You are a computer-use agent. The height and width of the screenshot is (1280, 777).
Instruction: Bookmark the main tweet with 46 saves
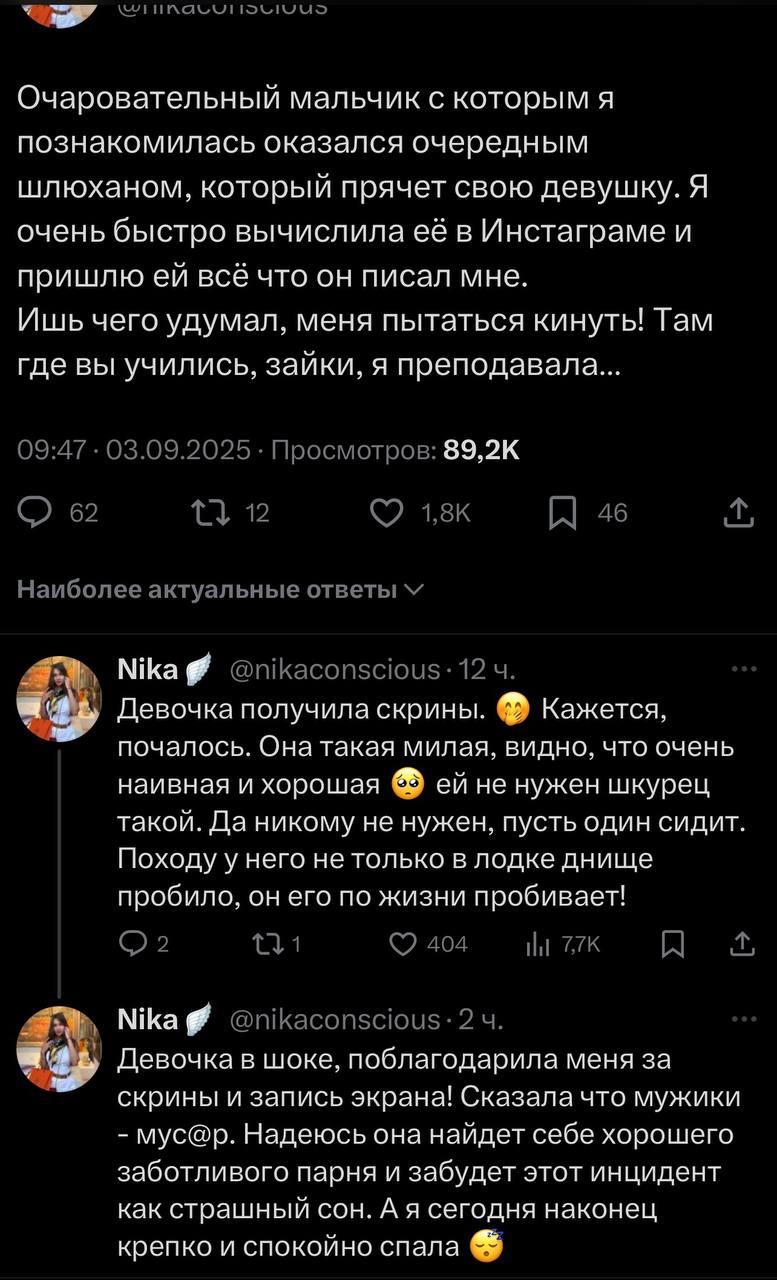[562, 513]
